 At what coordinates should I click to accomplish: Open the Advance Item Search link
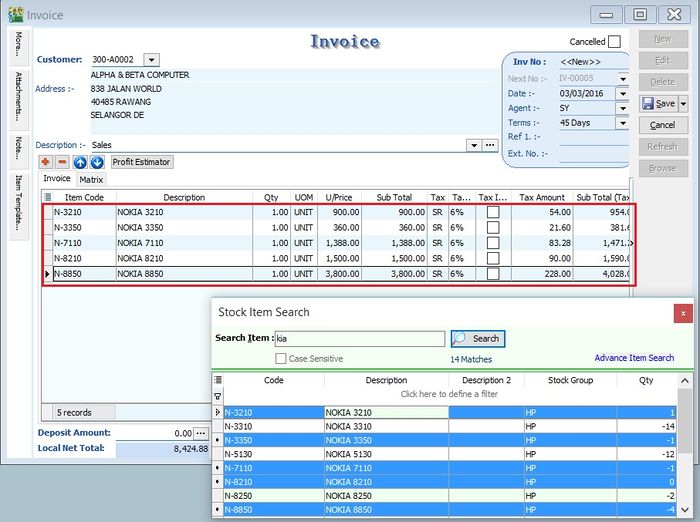[634, 358]
